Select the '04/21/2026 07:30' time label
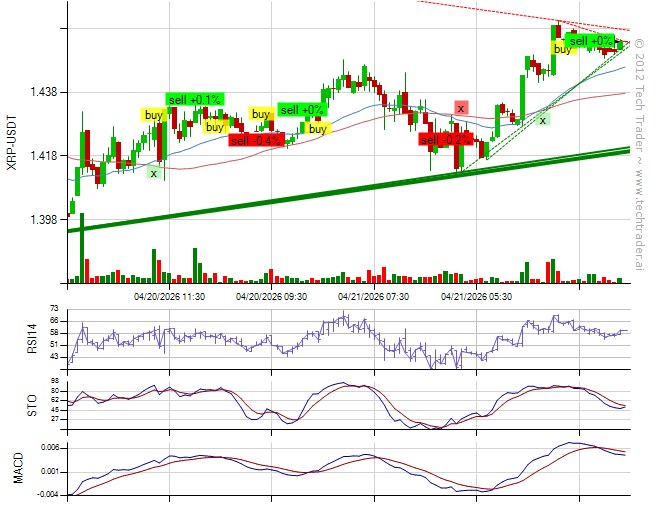The height and width of the screenshot is (514, 657). tap(373, 297)
